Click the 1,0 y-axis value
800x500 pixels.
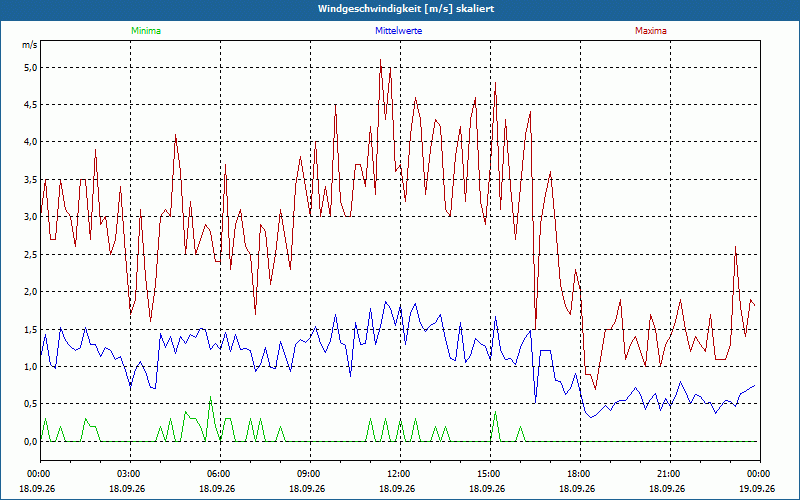coord(31,366)
